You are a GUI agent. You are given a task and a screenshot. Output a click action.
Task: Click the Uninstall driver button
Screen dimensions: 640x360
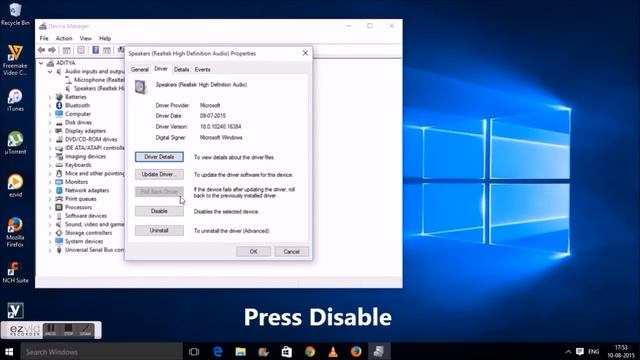[159, 231]
